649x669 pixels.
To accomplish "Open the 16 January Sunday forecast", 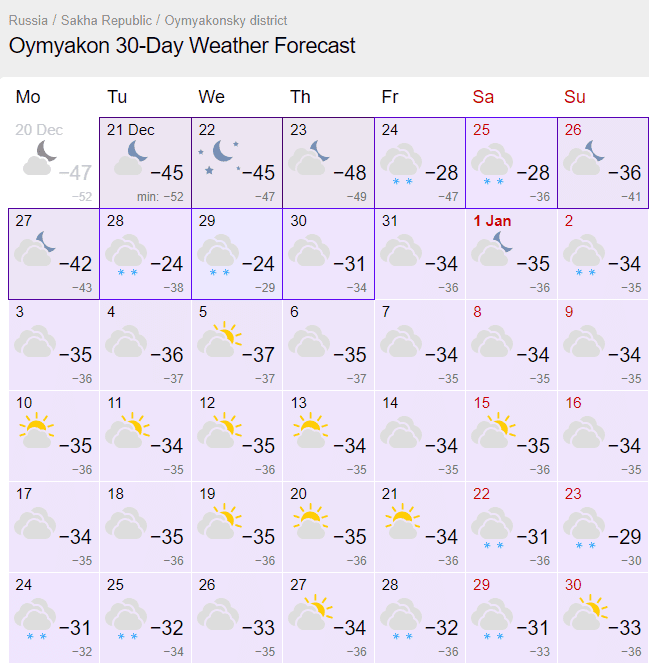I will point(603,436).
